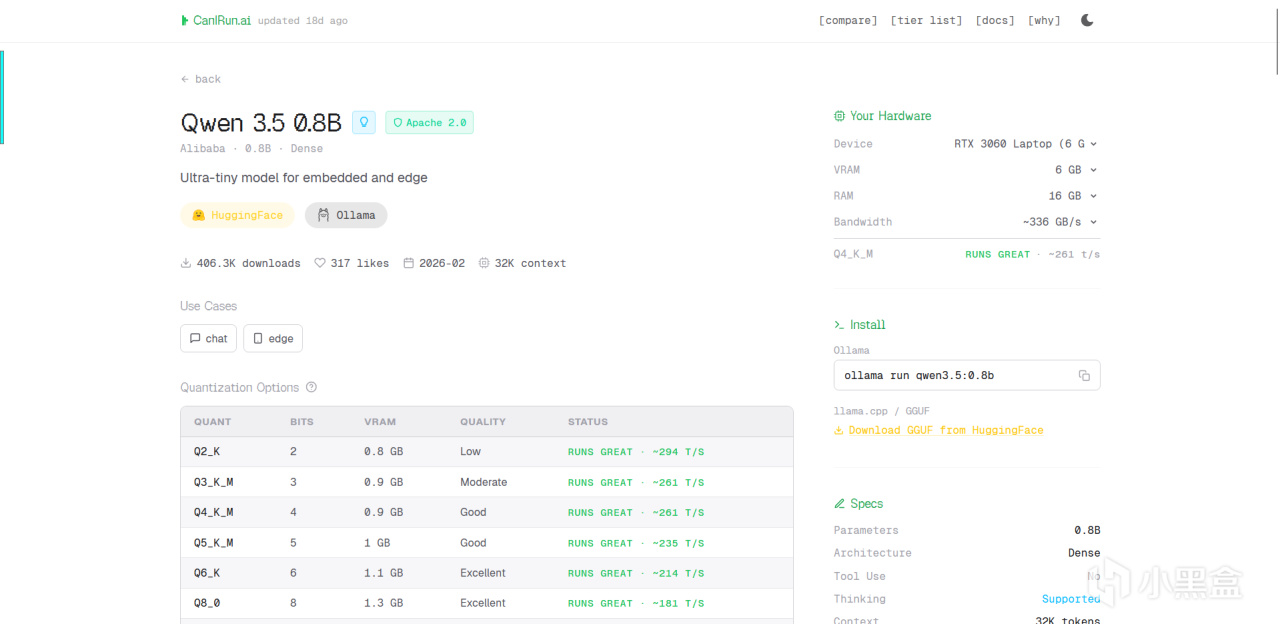1280x624 pixels.
Task: Open Quantization Options help icon
Action: tap(311, 387)
